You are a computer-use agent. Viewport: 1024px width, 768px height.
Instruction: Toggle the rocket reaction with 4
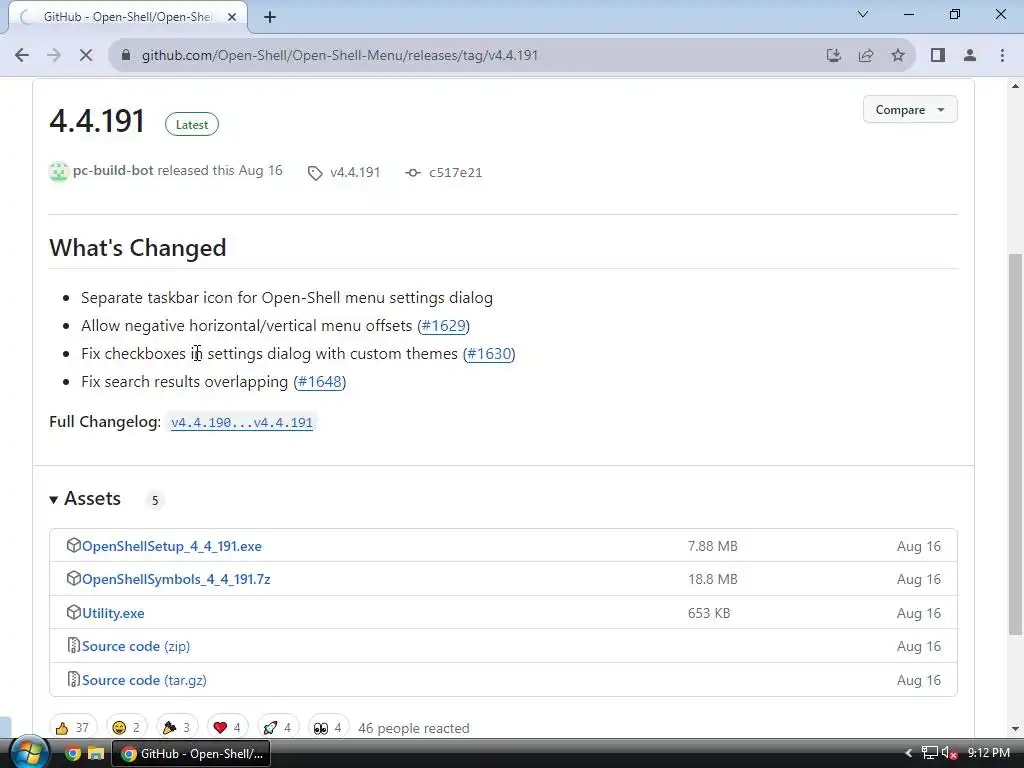coord(278,728)
